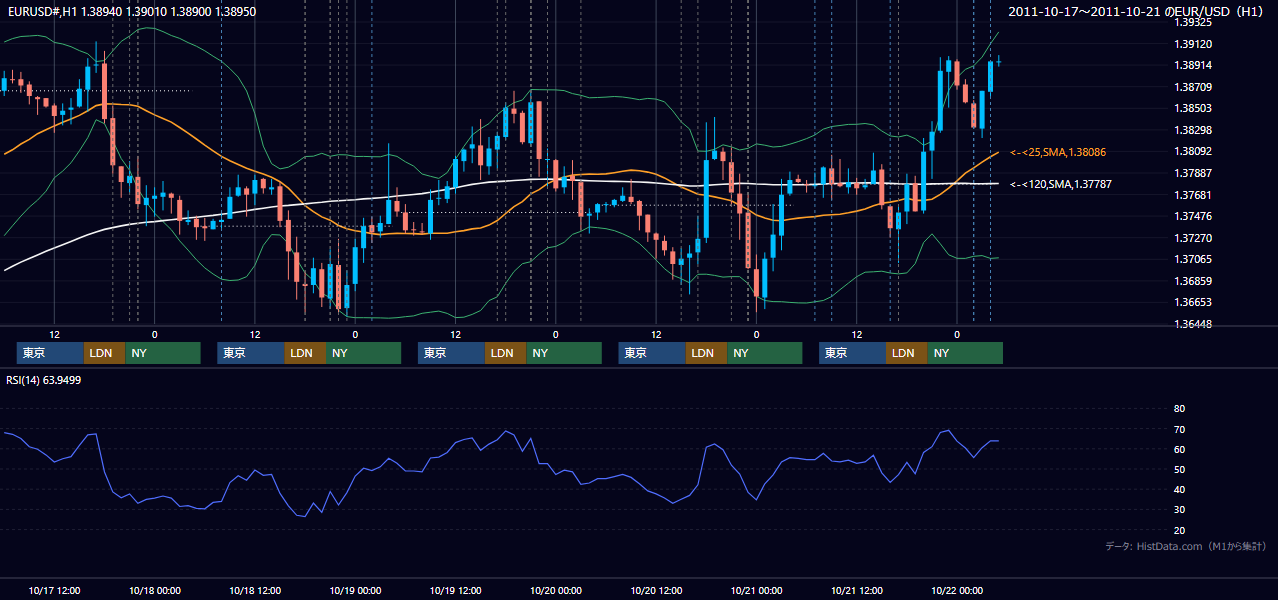Click RSI scale level 60
The height and width of the screenshot is (600, 1278).
coord(1179,449)
